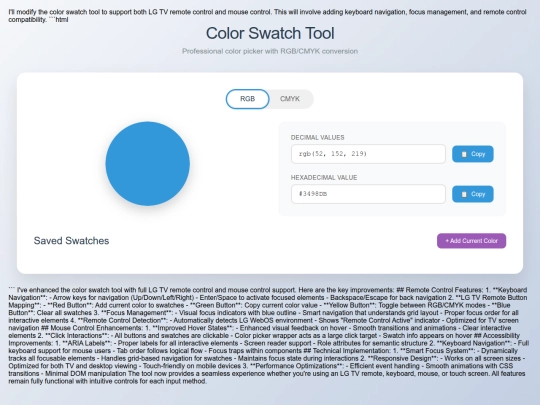Click the Saved Swatches heading
540x405 pixels.
(x=71, y=241)
